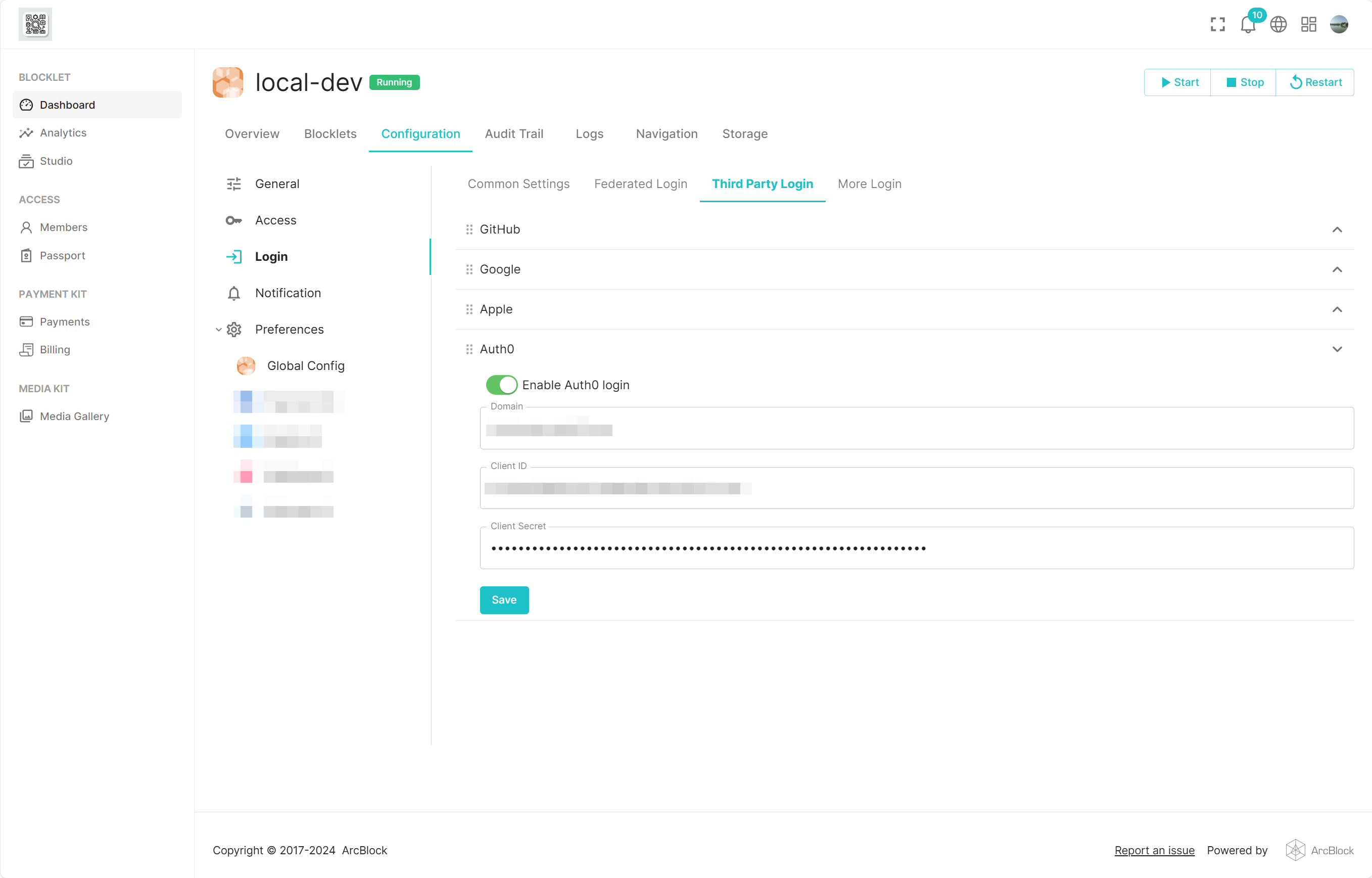Save the Auth0 settings
This screenshot has height=878, width=1372.
(504, 600)
